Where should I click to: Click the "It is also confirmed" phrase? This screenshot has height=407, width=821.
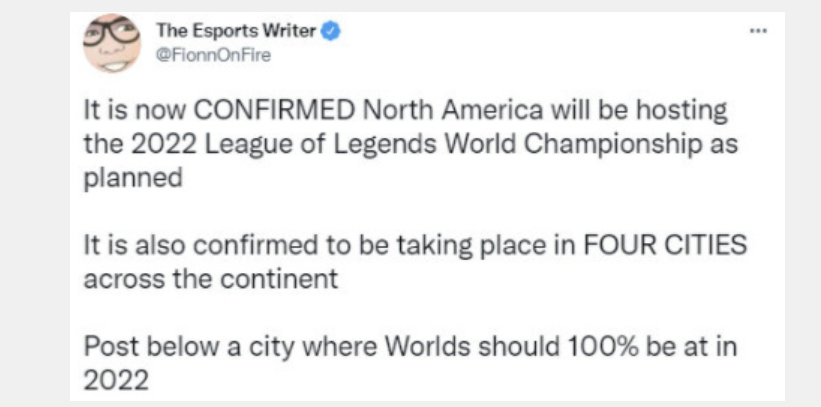coord(197,246)
